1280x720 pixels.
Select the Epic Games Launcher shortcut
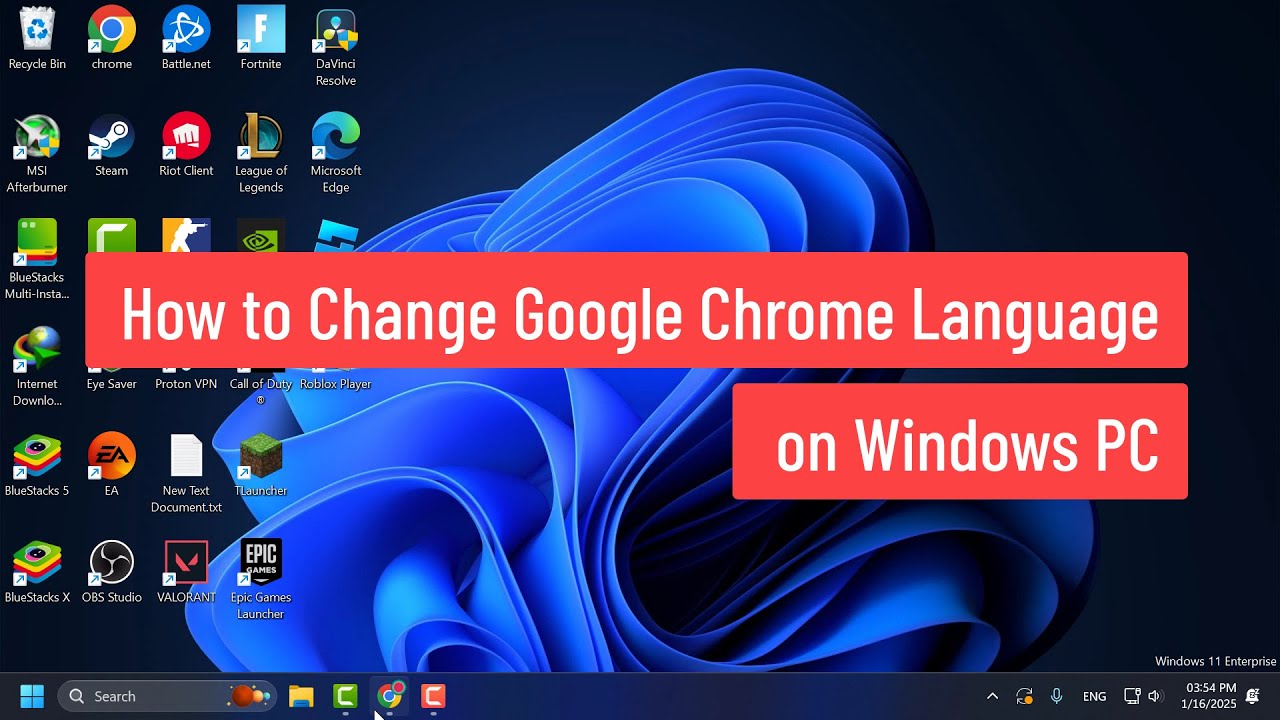[261, 581]
